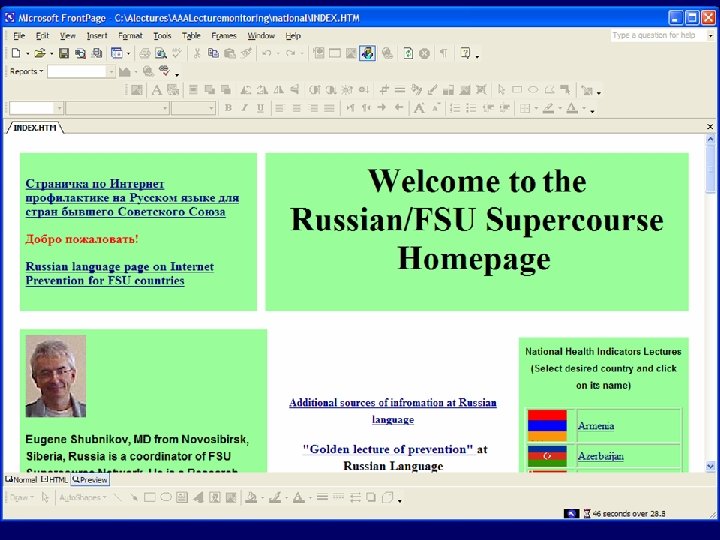Viewport: 720px width, 540px height.
Task: Click the Azerbaijan country link
Action: tap(601, 456)
